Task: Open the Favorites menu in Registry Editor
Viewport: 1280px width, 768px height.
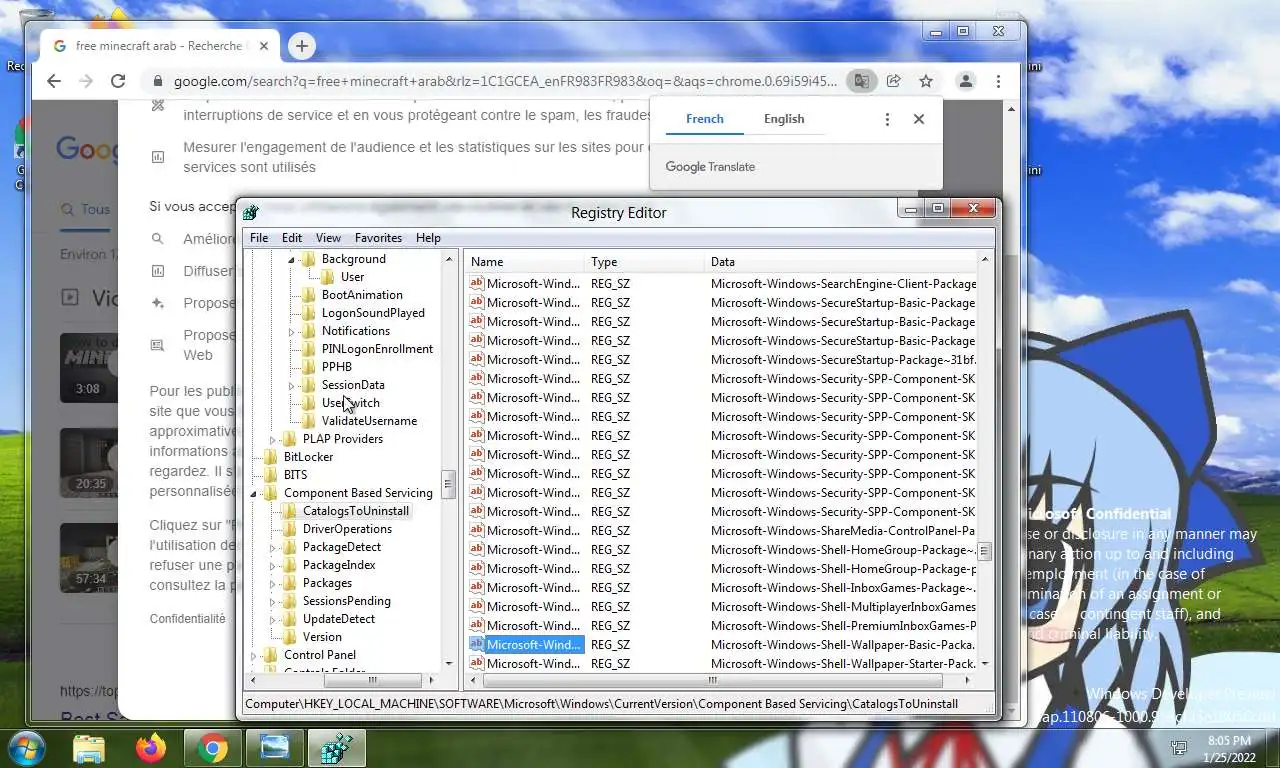Action: [x=378, y=238]
